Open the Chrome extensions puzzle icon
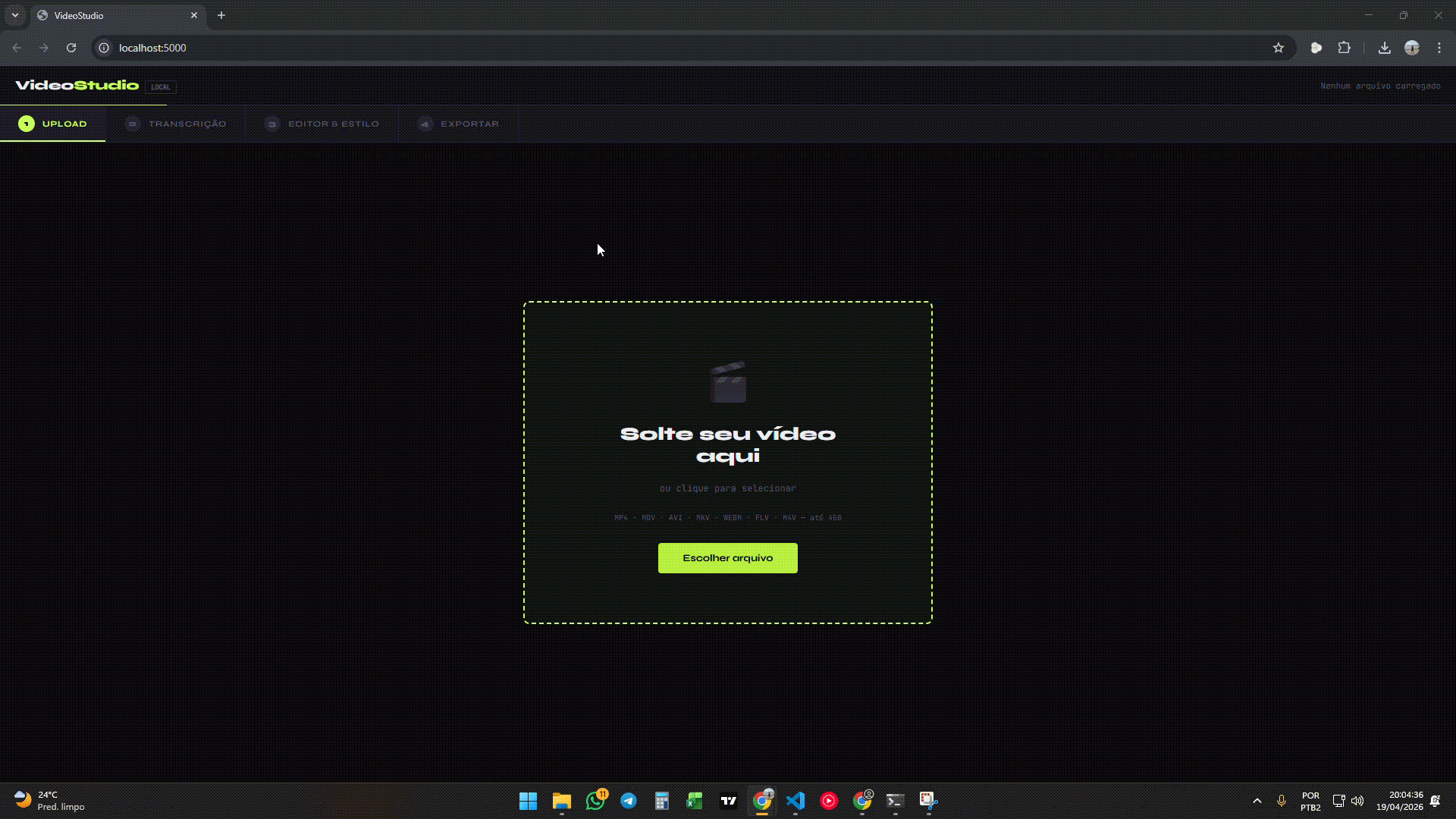Image resolution: width=1456 pixels, height=819 pixels. point(1344,48)
